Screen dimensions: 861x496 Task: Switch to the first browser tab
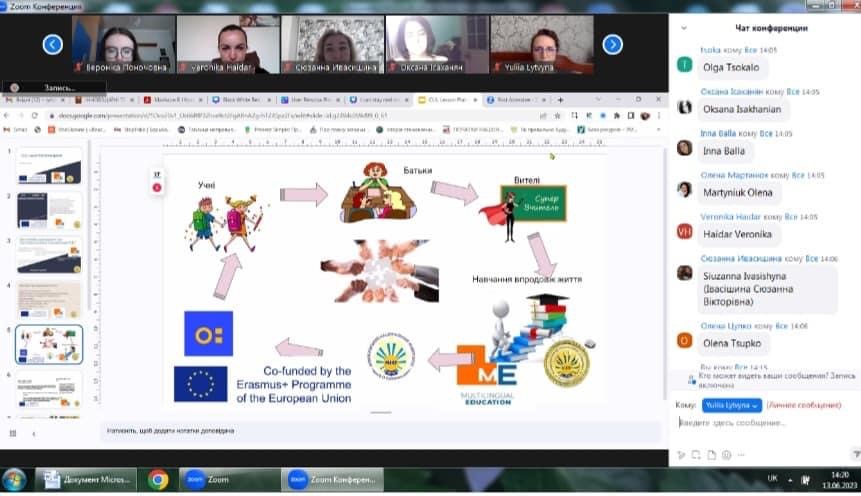(x=34, y=100)
